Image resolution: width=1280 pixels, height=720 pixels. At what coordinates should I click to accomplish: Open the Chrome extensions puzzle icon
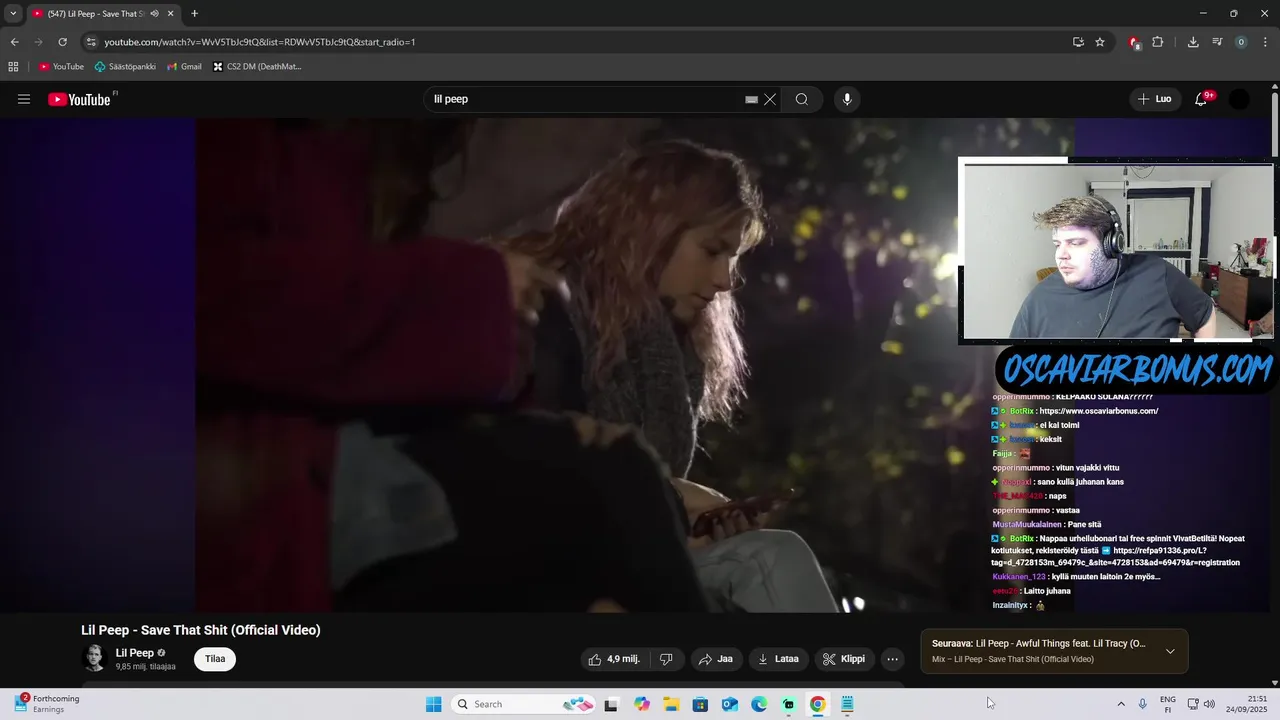[1158, 42]
